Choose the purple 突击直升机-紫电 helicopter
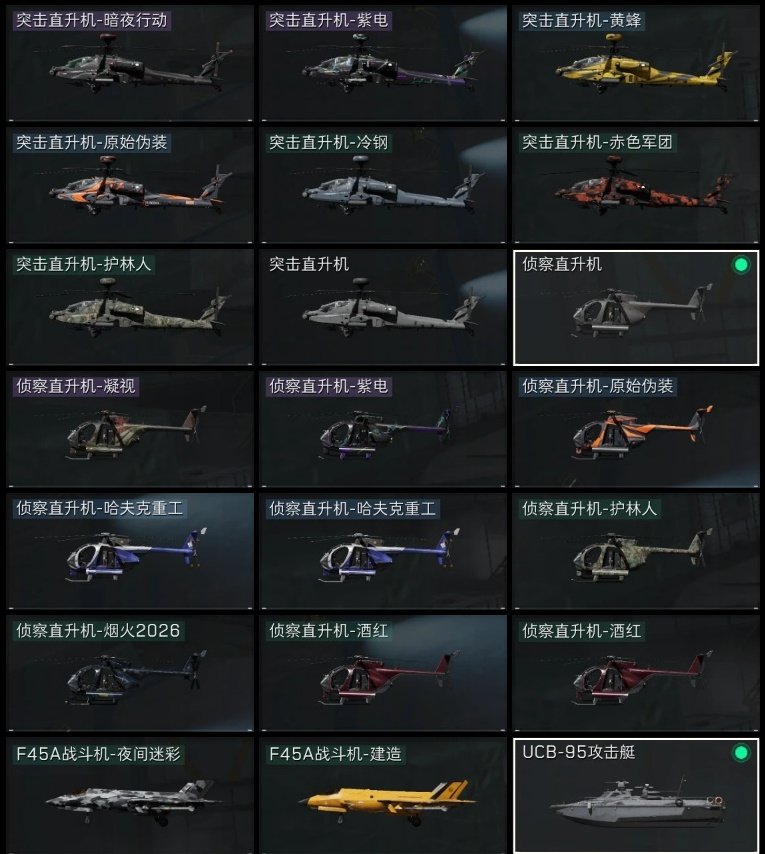Viewport: 765px width, 854px height. [383, 63]
